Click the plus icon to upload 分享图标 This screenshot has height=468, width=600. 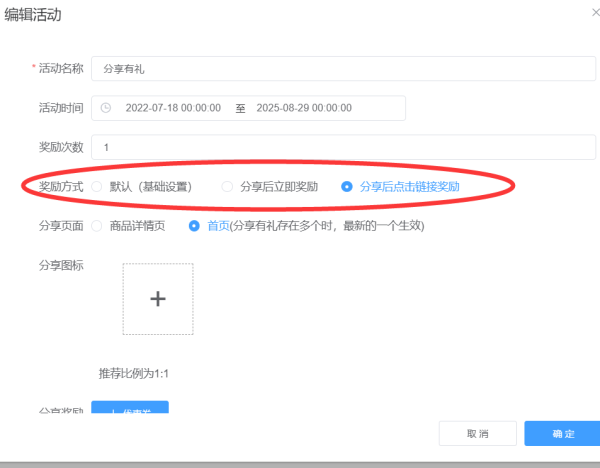(158, 299)
